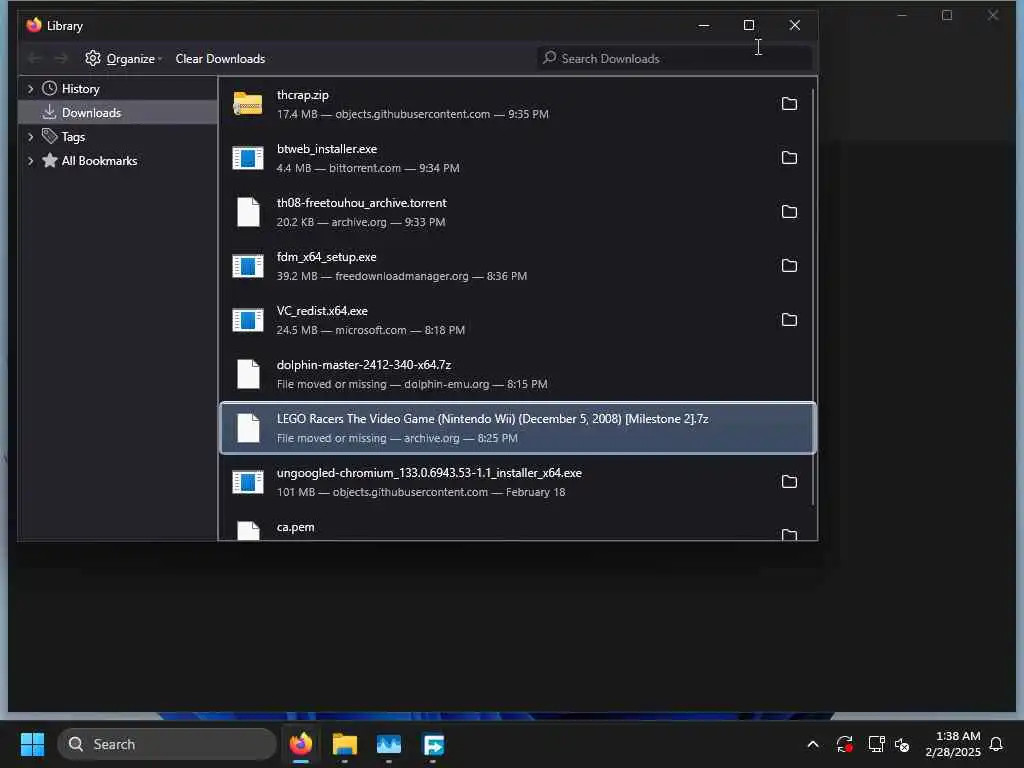Image resolution: width=1024 pixels, height=768 pixels.
Task: Maximize the Library window
Action: [749, 25]
